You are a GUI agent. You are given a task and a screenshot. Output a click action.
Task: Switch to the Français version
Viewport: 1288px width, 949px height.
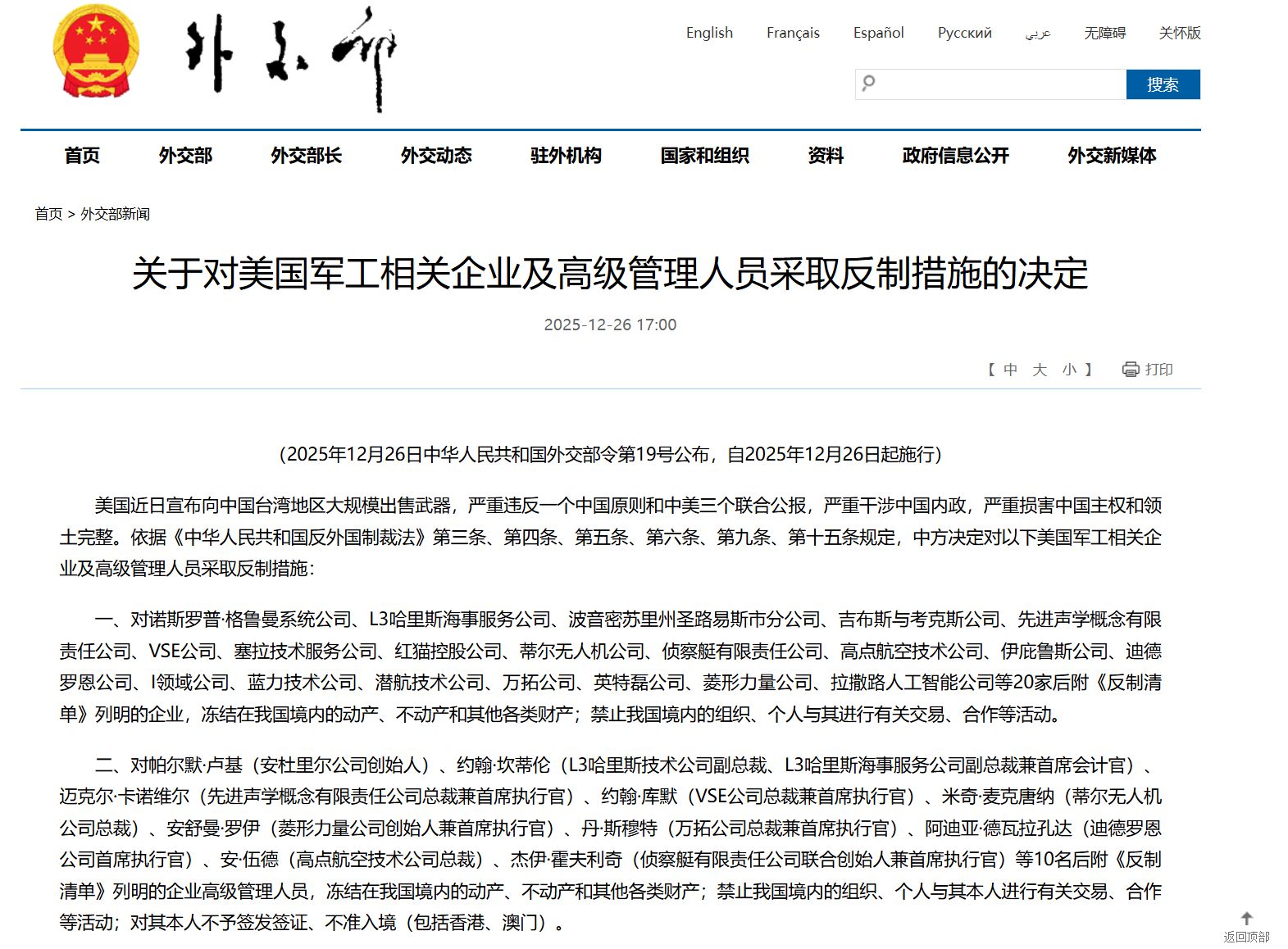[793, 33]
